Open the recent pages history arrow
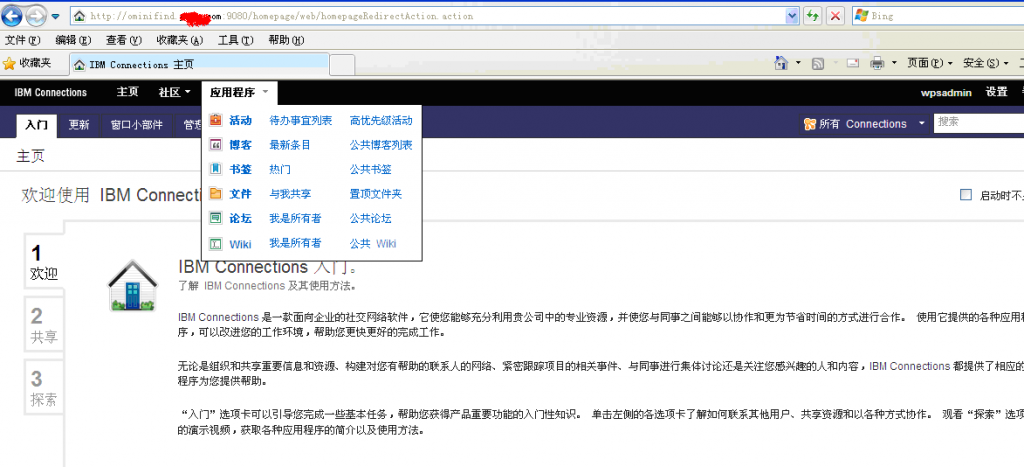This screenshot has width=1024, height=467. pyautogui.click(x=56, y=16)
